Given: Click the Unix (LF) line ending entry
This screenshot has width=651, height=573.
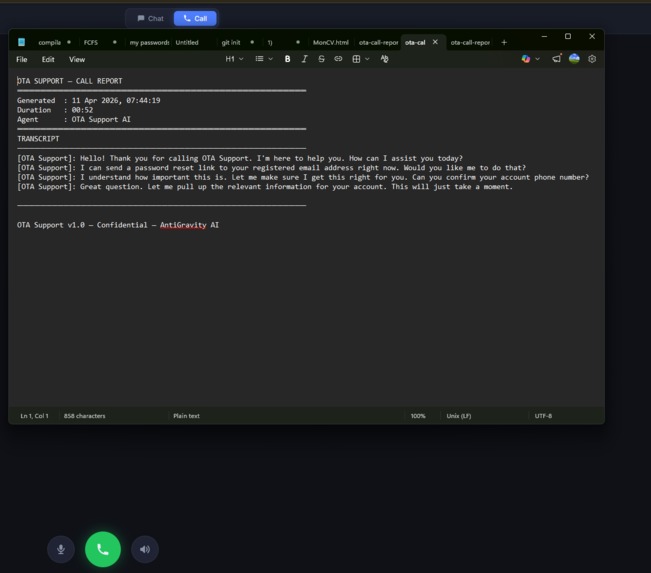Looking at the screenshot, I should click(459, 416).
